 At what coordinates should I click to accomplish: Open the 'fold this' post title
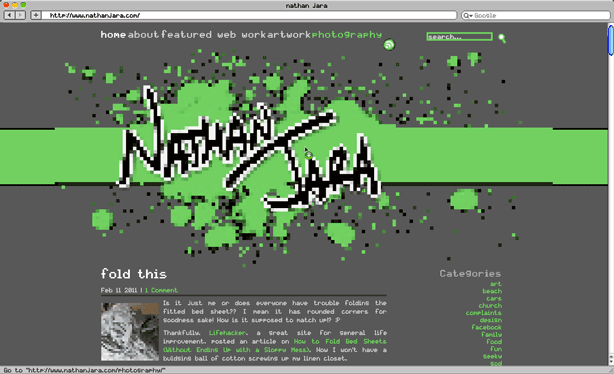[134, 274]
